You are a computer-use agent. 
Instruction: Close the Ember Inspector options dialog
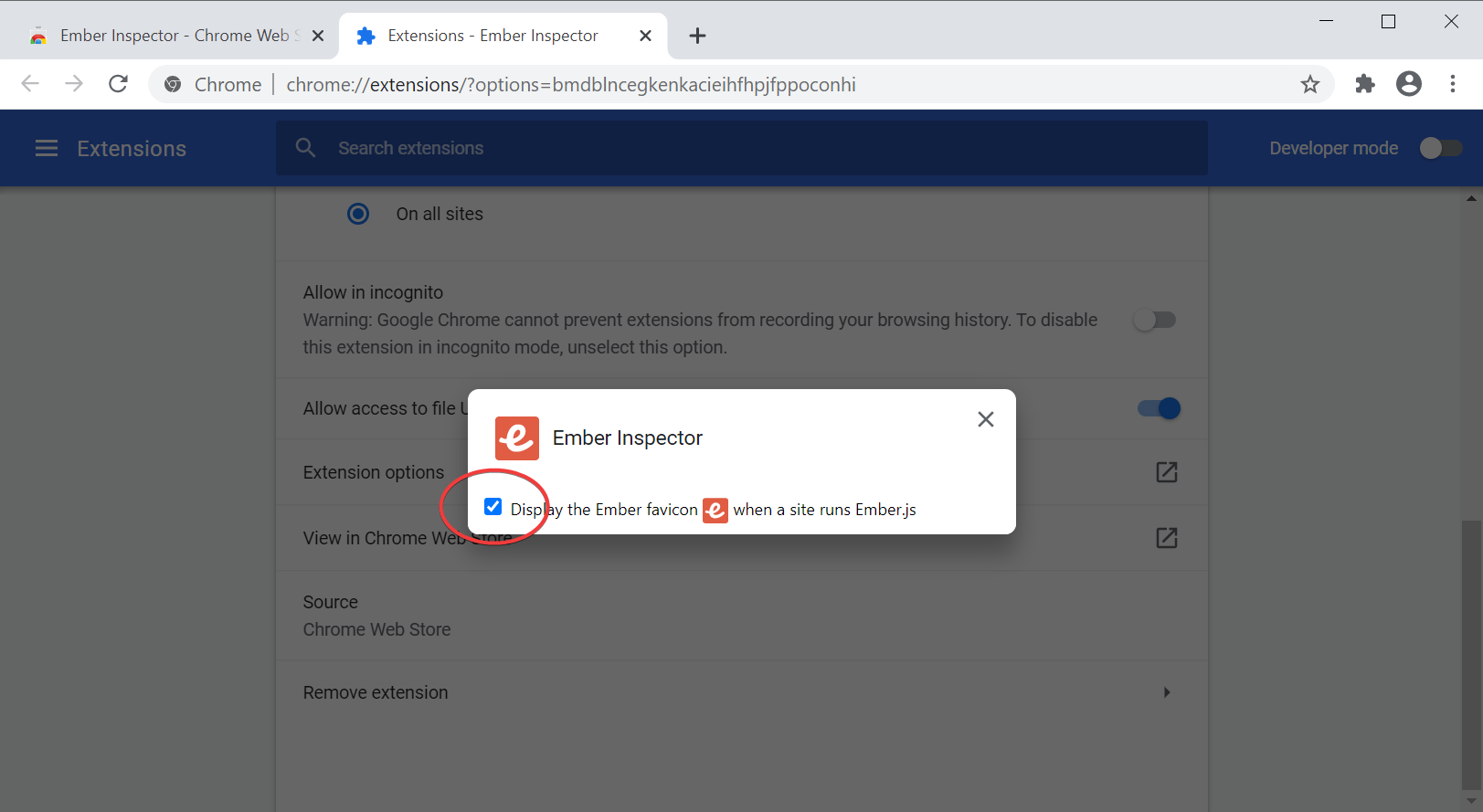coord(985,419)
